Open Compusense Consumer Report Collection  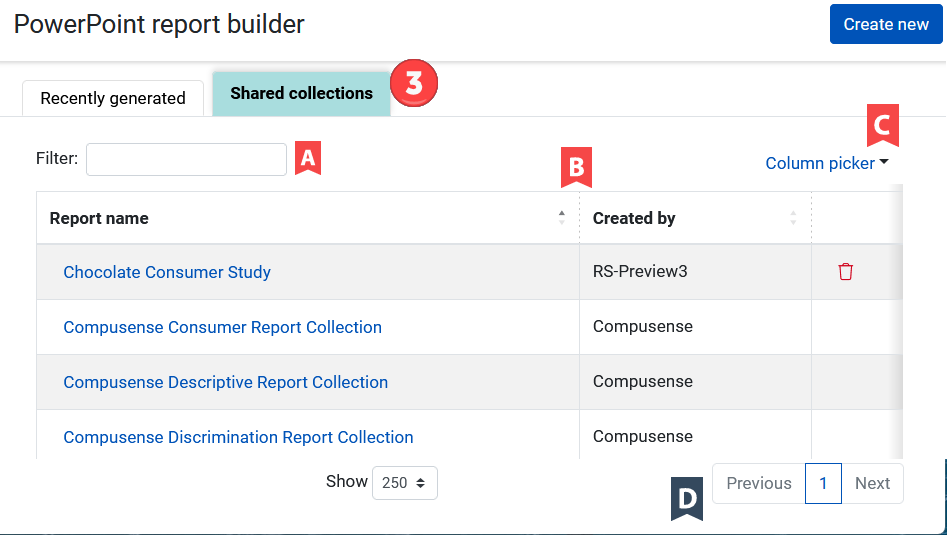pos(222,327)
